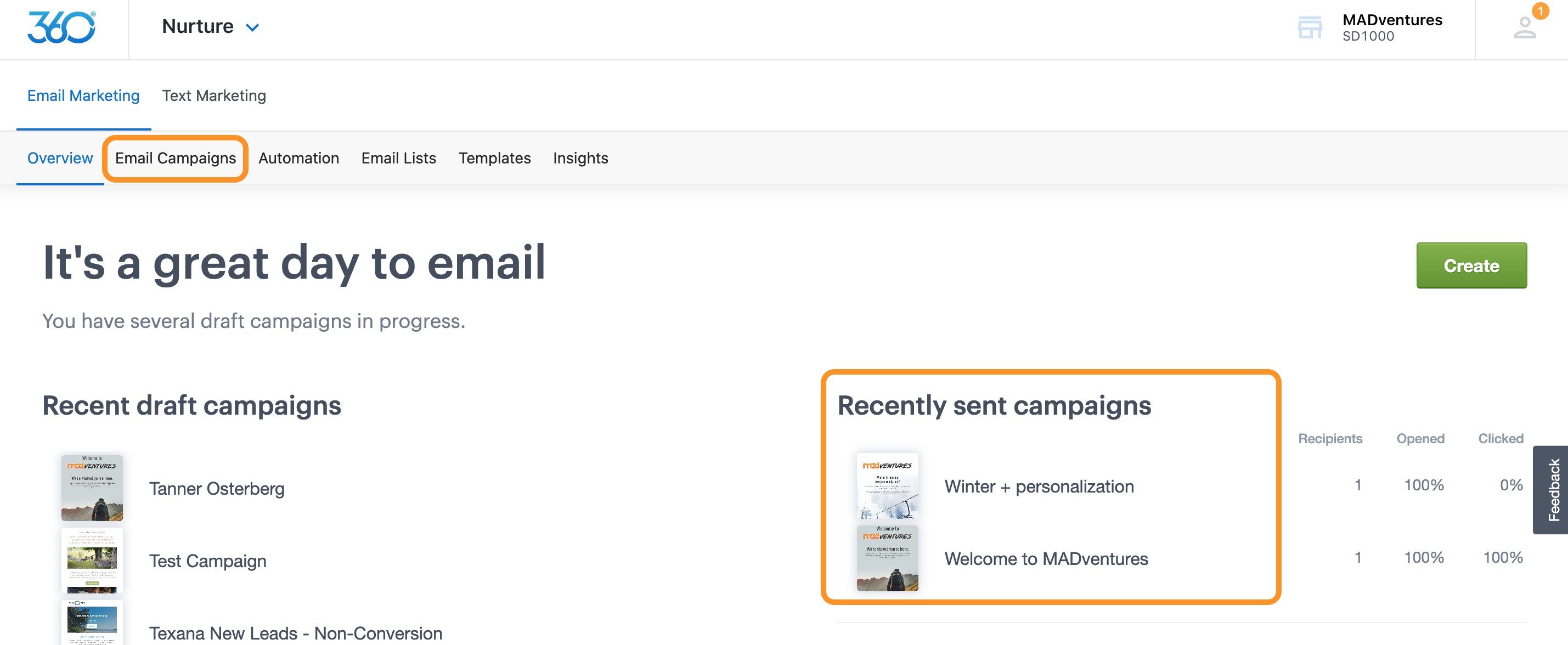Click the Winter + personalization campaign thumbnail
The width and height of the screenshot is (1568, 645).
887,485
